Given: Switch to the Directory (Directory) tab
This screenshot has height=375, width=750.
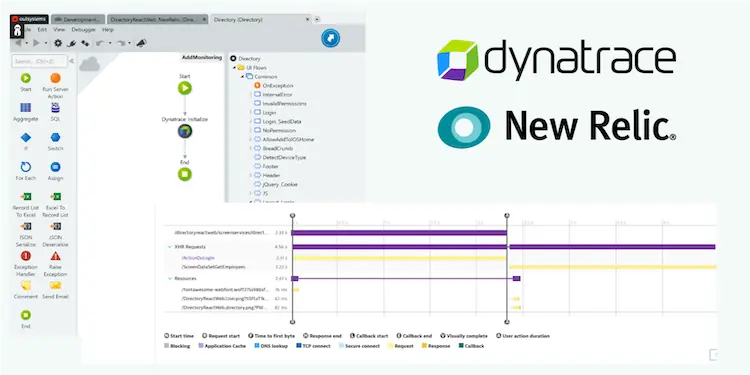Looking at the screenshot, I should pos(262,20).
